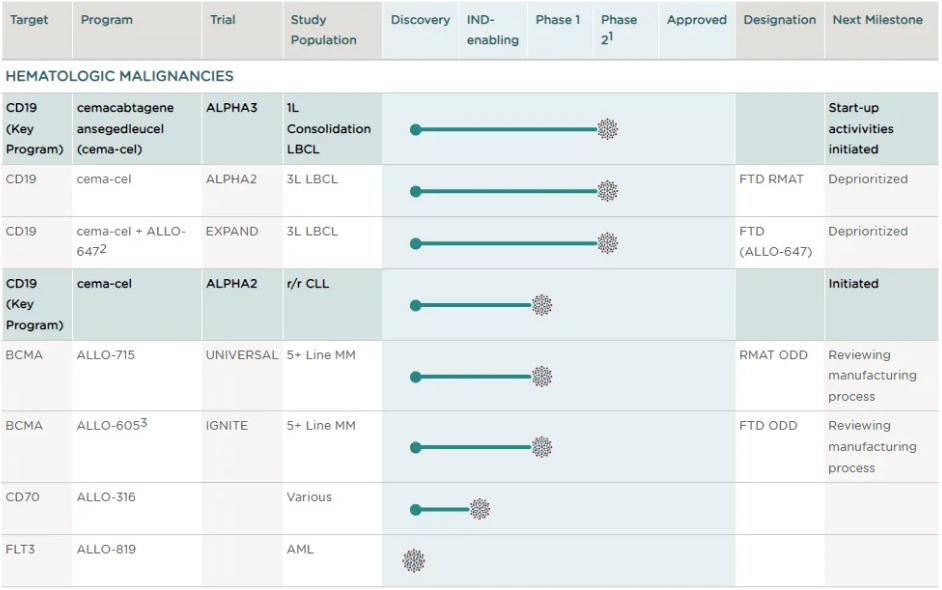
Task: Click the Approved column header
Action: tap(696, 20)
